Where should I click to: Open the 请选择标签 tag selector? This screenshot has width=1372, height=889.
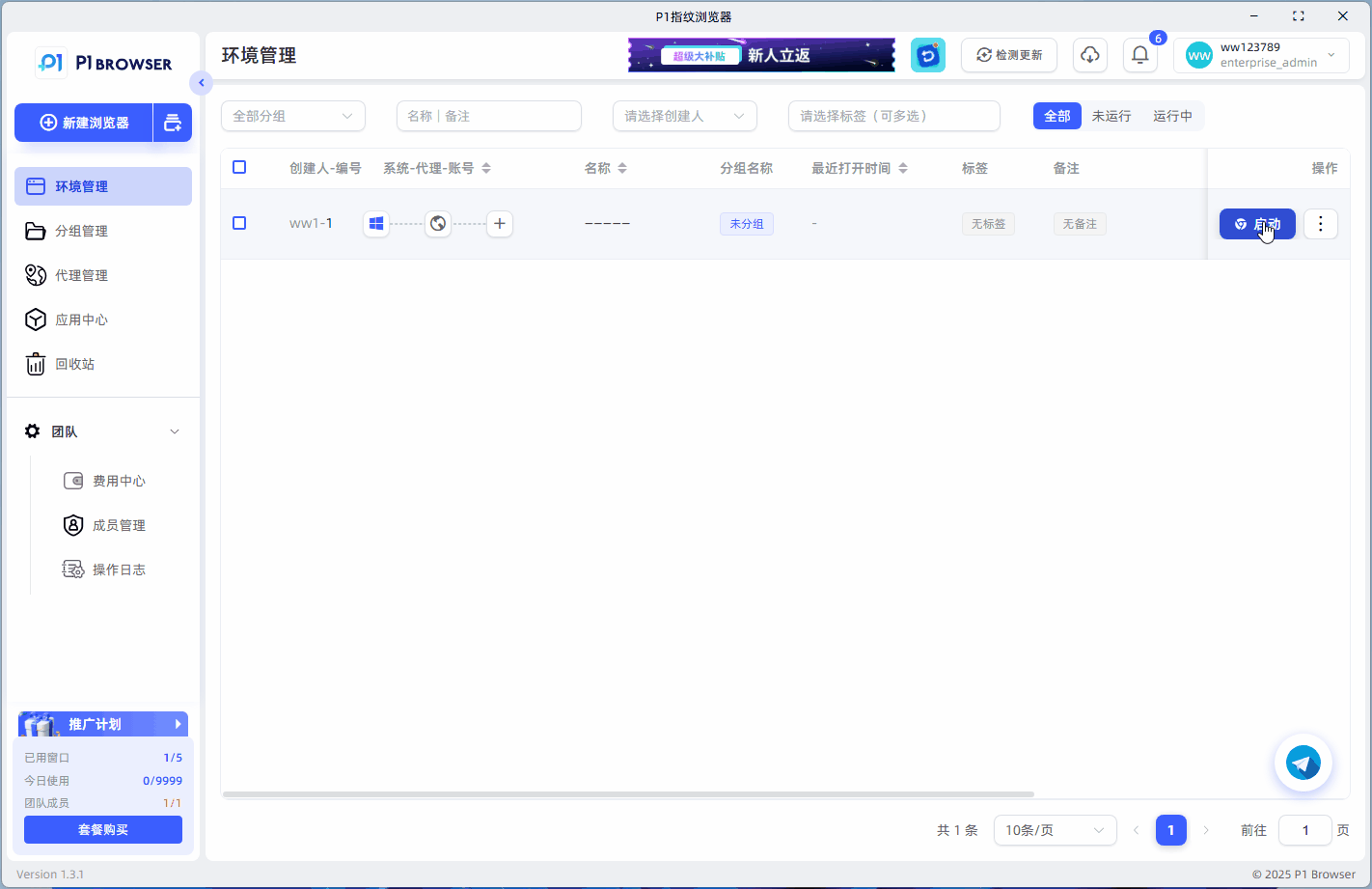coord(893,116)
